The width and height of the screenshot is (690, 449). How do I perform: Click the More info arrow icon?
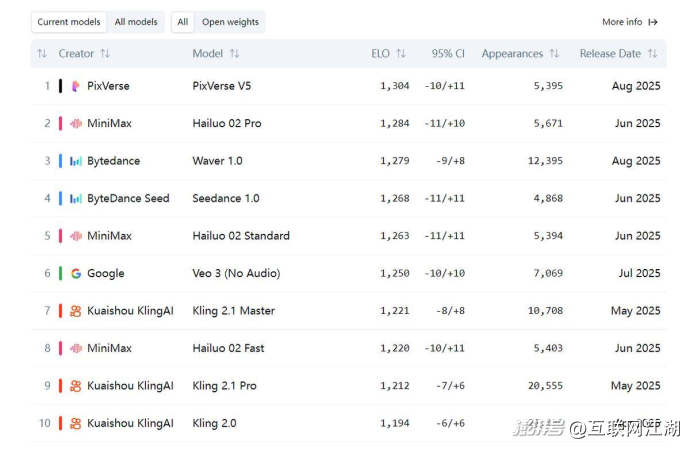653,22
